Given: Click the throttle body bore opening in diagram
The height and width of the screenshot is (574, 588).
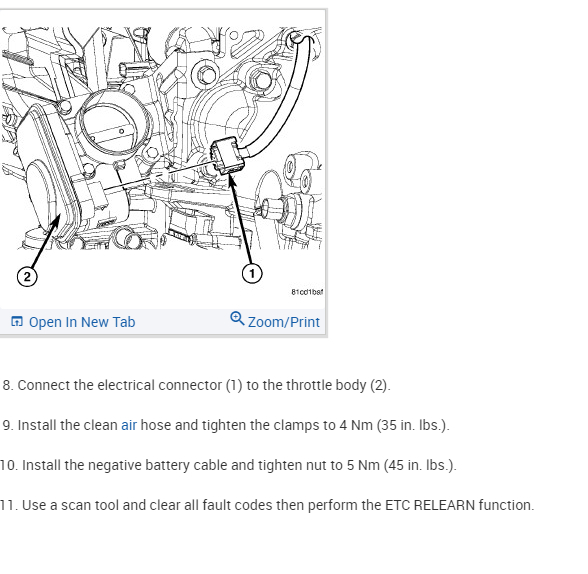Looking at the screenshot, I should click(x=112, y=126).
